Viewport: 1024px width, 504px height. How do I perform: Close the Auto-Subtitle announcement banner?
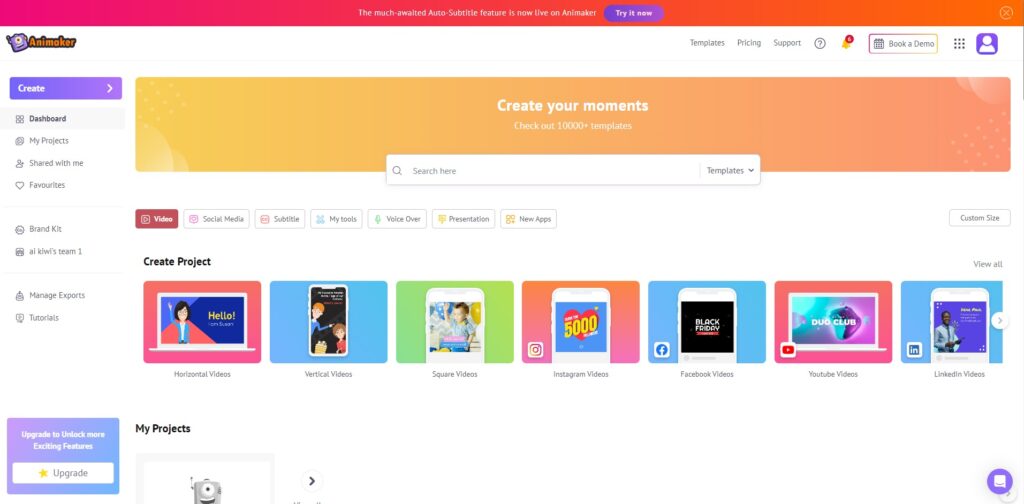coord(1006,12)
